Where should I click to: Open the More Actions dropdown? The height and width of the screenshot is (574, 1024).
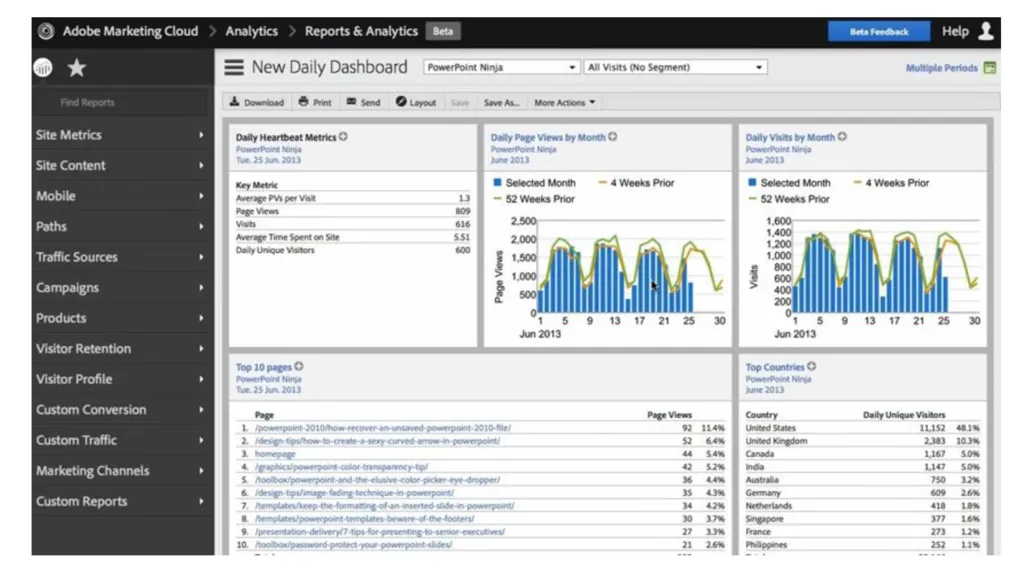click(564, 103)
